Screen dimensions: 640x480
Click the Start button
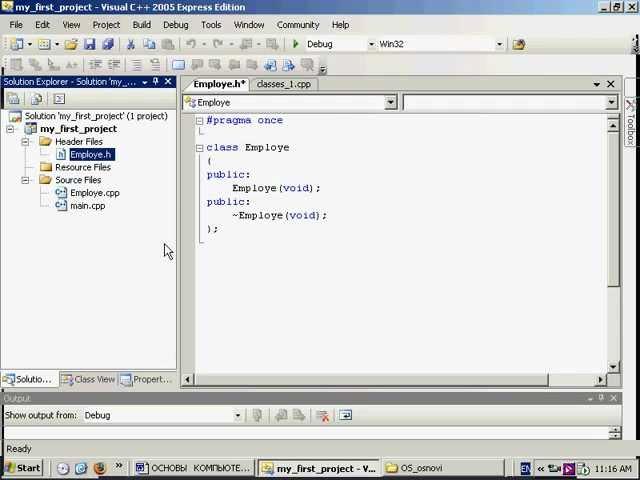[x=23, y=468]
